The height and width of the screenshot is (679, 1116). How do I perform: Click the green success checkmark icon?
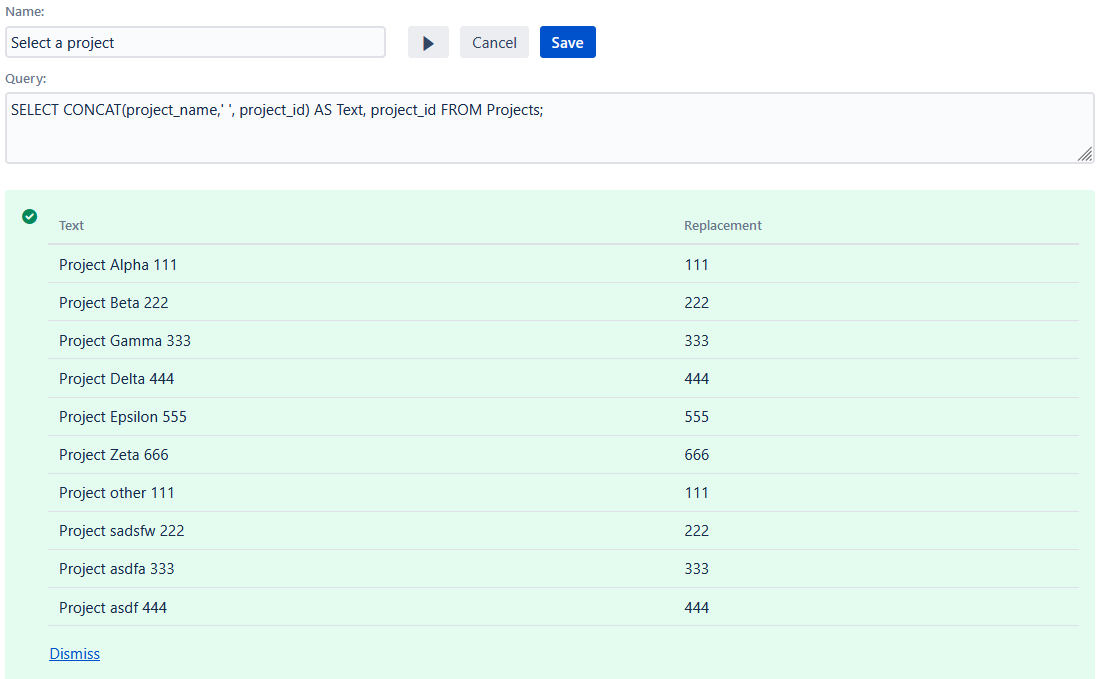click(x=30, y=216)
